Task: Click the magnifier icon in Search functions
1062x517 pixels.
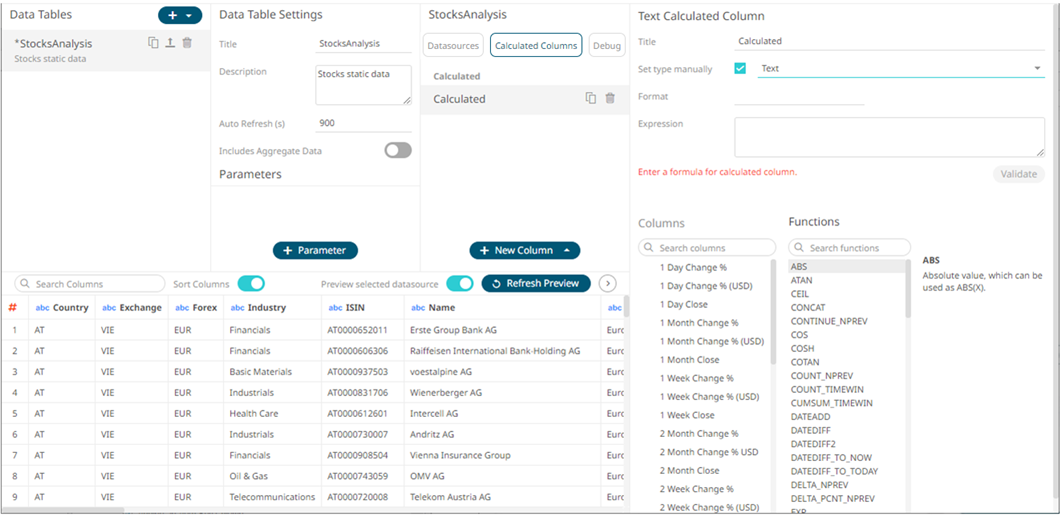Action: tap(800, 248)
